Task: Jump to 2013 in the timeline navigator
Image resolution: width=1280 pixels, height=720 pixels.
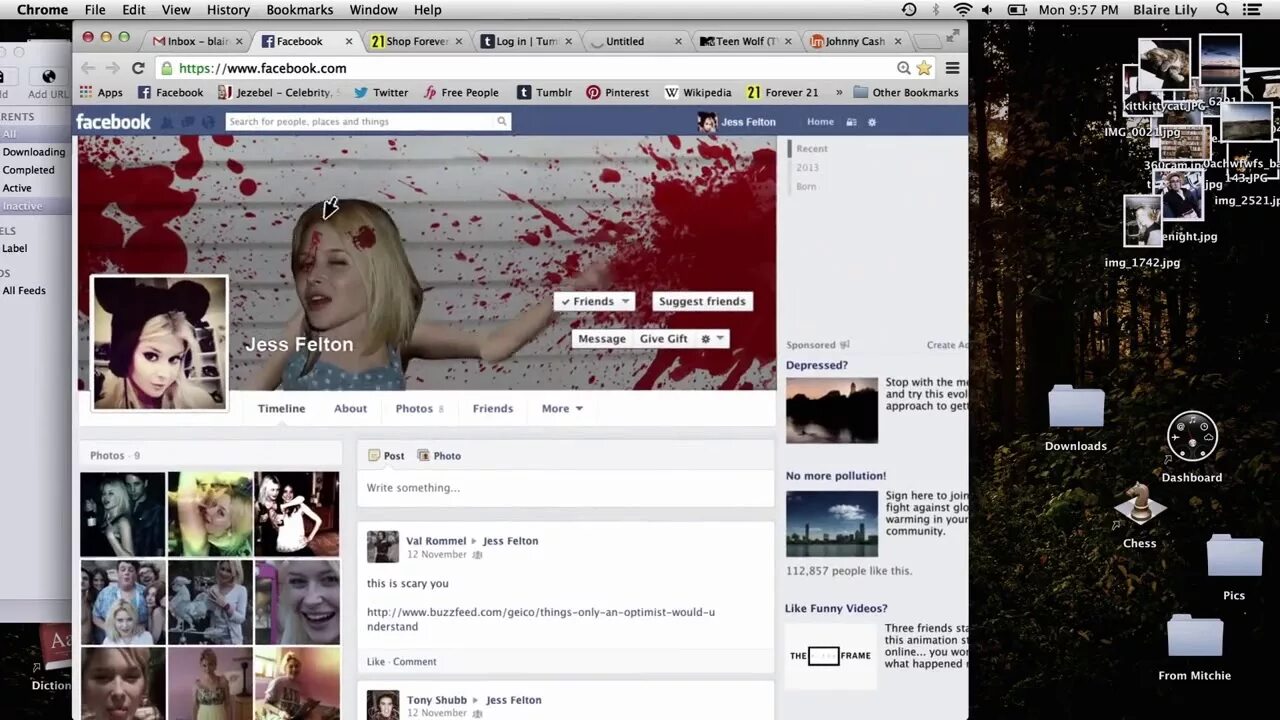Action: (807, 167)
